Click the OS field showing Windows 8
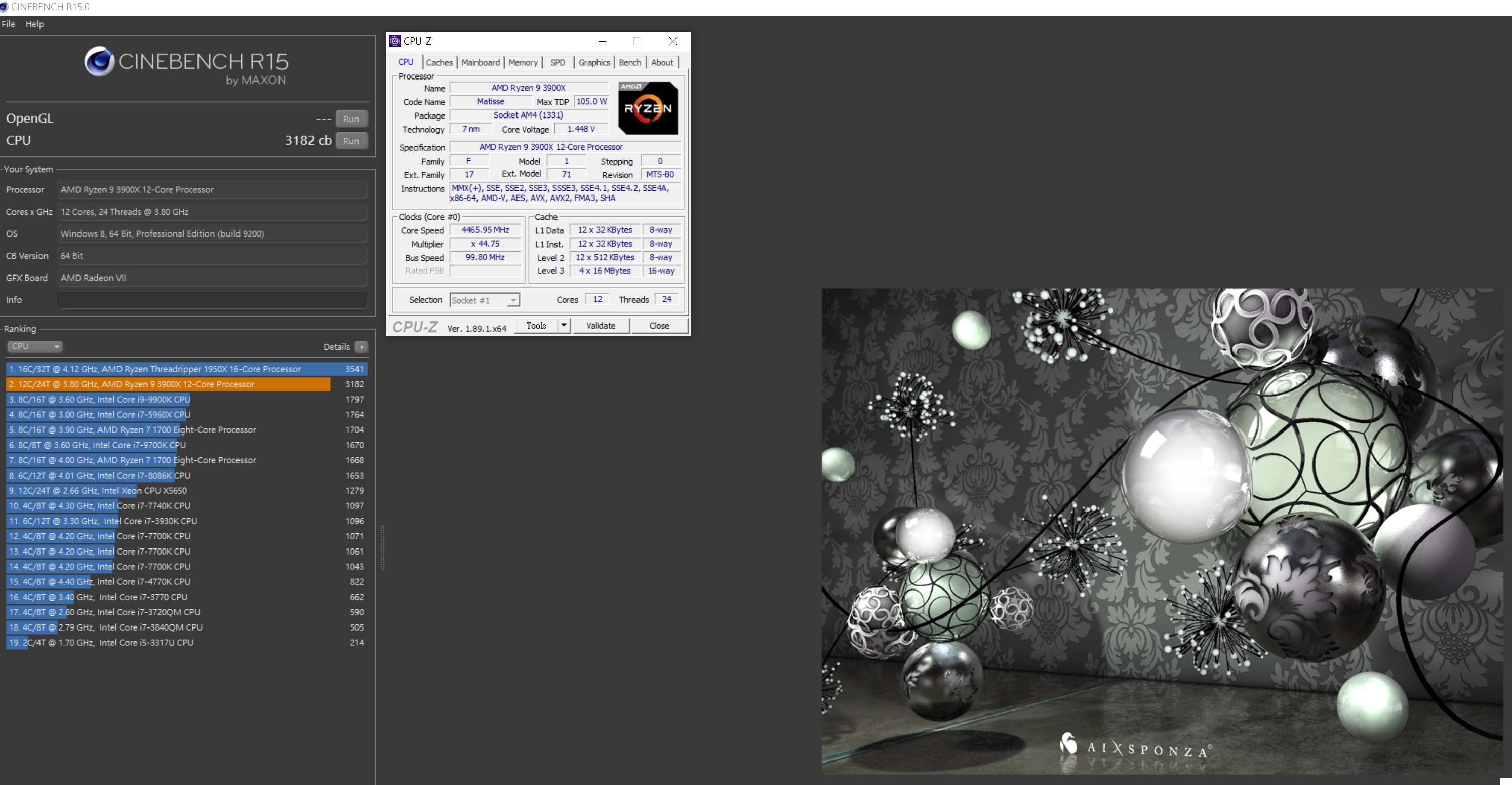Viewport: 1512px width, 785px height. 212,233
